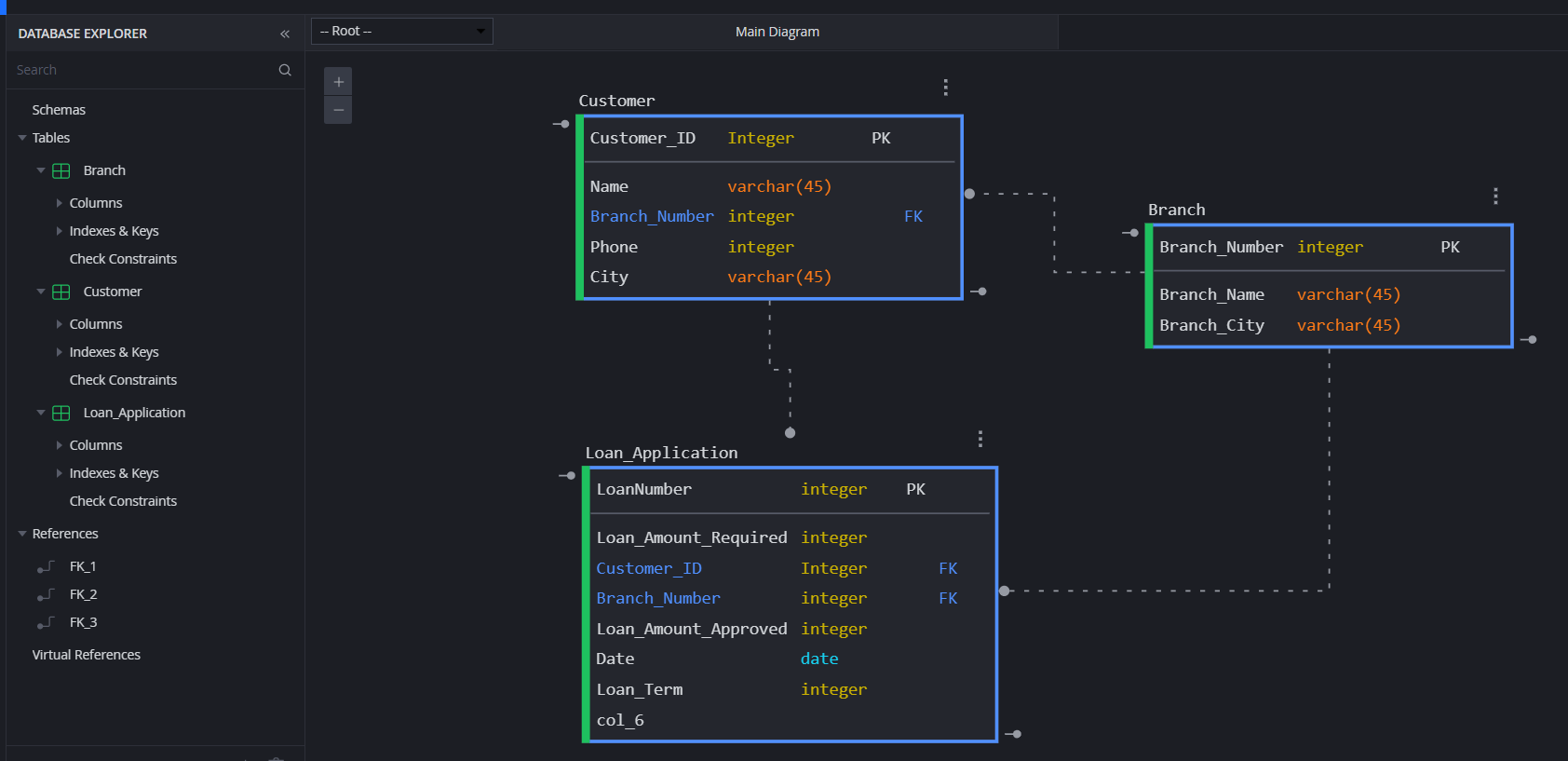The width and height of the screenshot is (1568, 761).
Task: Collapse the Database Explorer panel
Action: coord(285,34)
